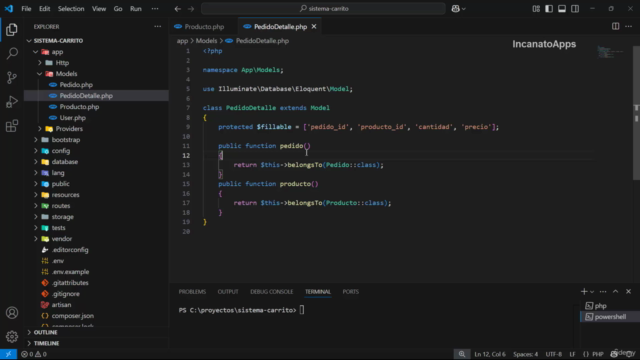Maximize the panel size with chevron
The width and height of the screenshot is (640, 360).
coord(616,291)
